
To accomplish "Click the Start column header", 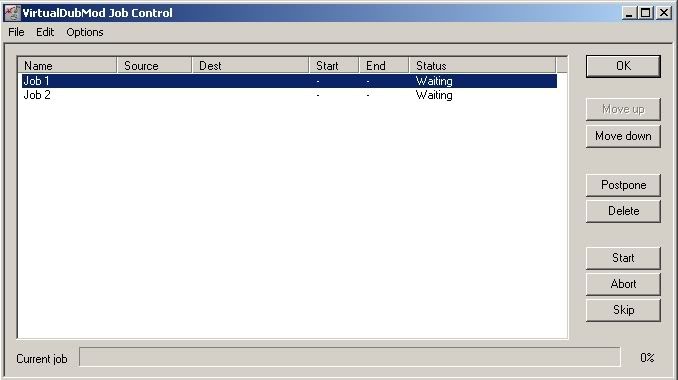I will 334,66.
